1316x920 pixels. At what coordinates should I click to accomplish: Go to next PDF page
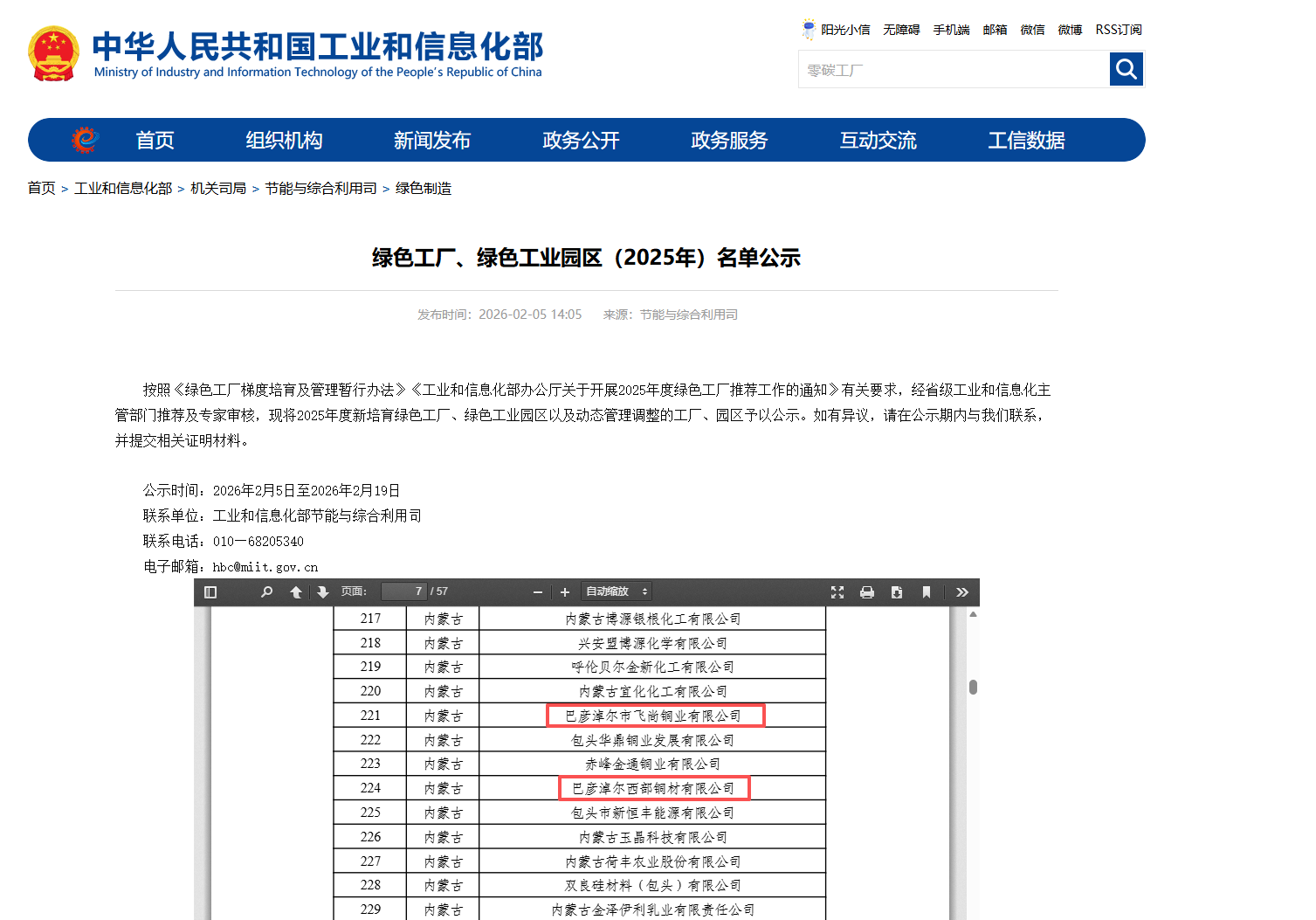[x=323, y=592]
